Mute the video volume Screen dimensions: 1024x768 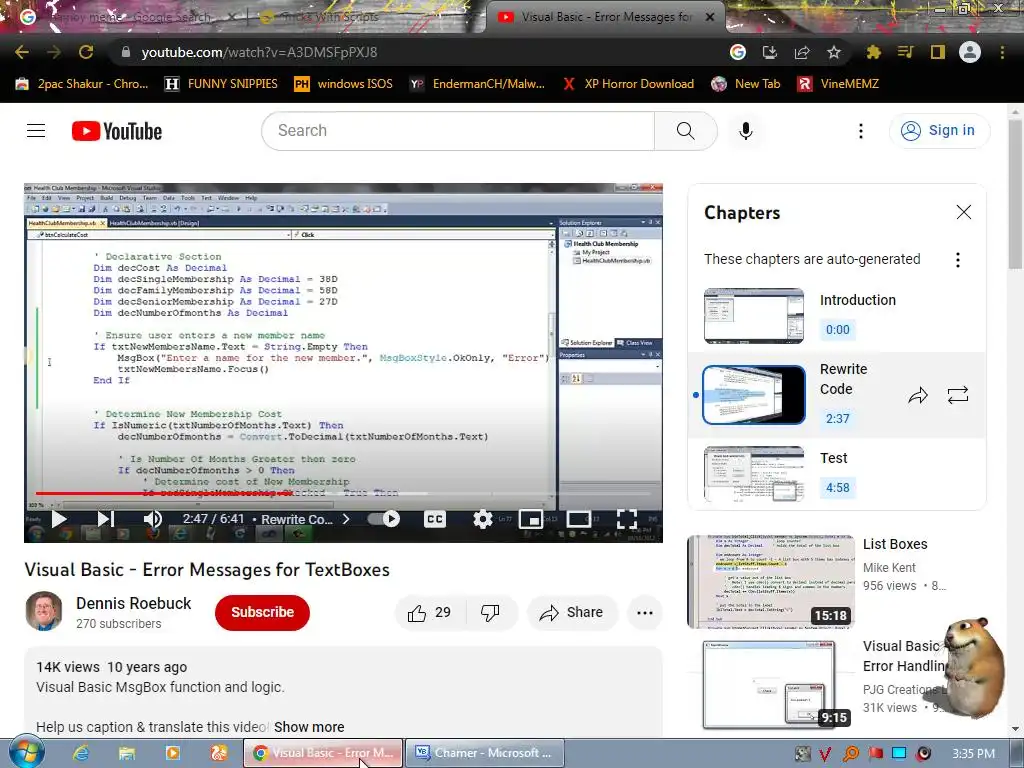click(152, 519)
